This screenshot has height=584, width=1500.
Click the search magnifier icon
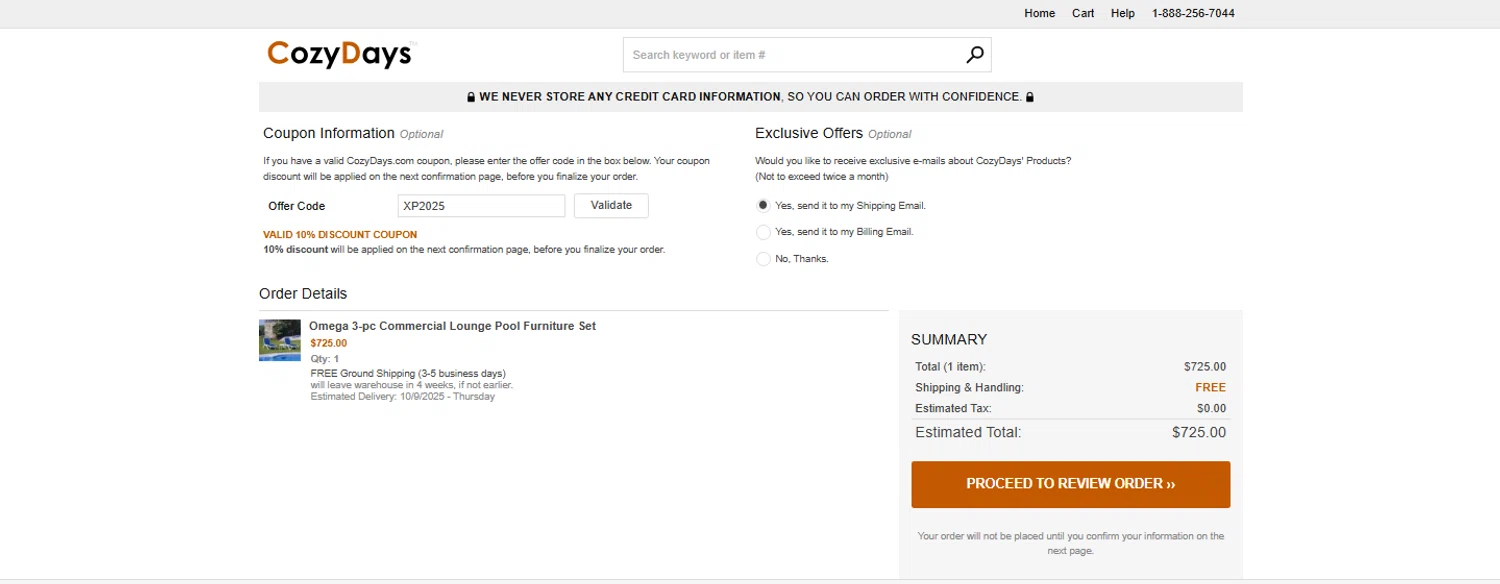coord(975,55)
